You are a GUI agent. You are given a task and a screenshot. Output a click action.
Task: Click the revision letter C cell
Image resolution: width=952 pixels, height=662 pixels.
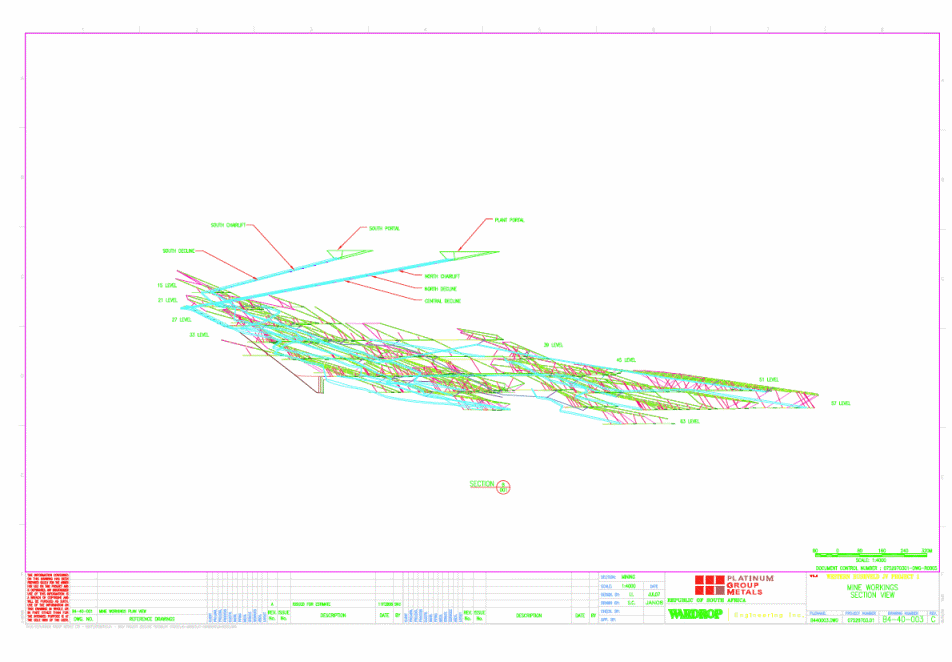pos(933,619)
